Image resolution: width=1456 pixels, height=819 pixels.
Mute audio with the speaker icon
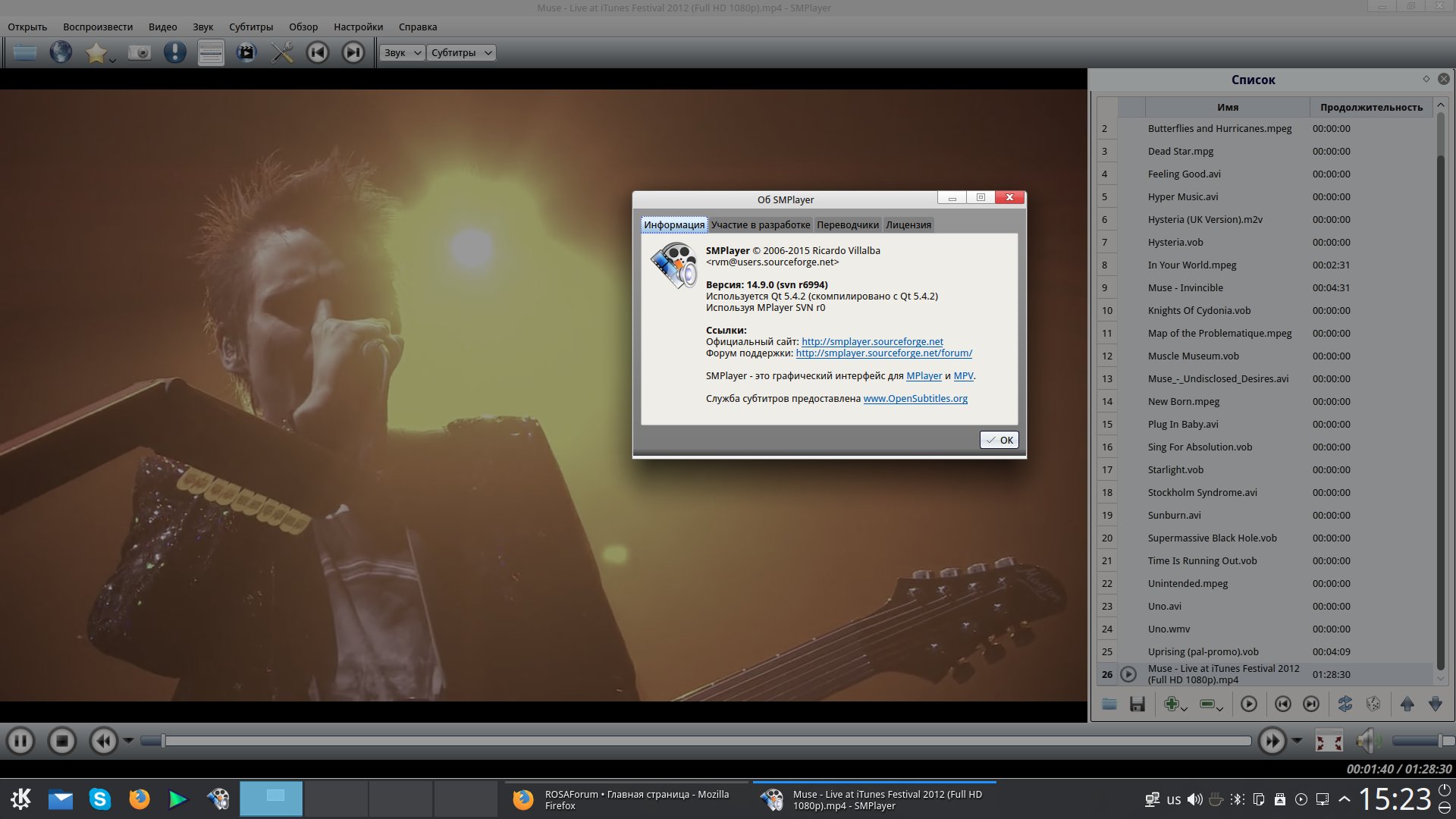(x=1367, y=741)
